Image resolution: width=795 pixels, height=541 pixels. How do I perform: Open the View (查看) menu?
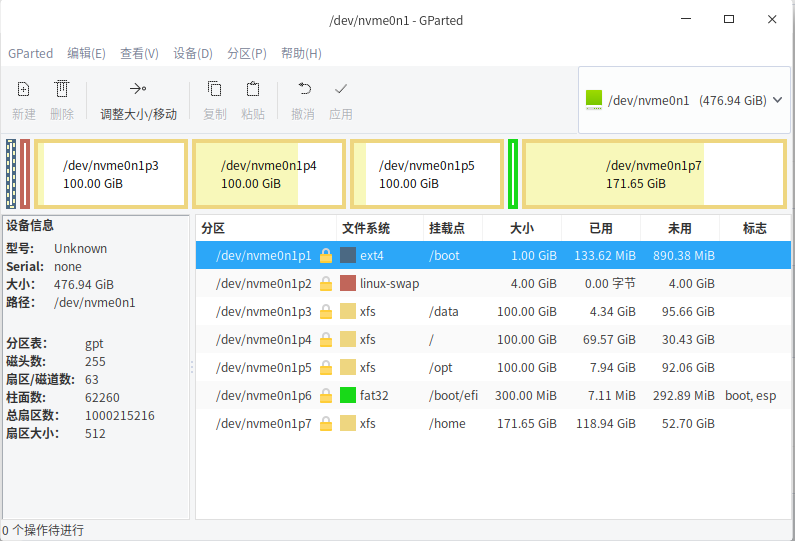click(x=139, y=53)
